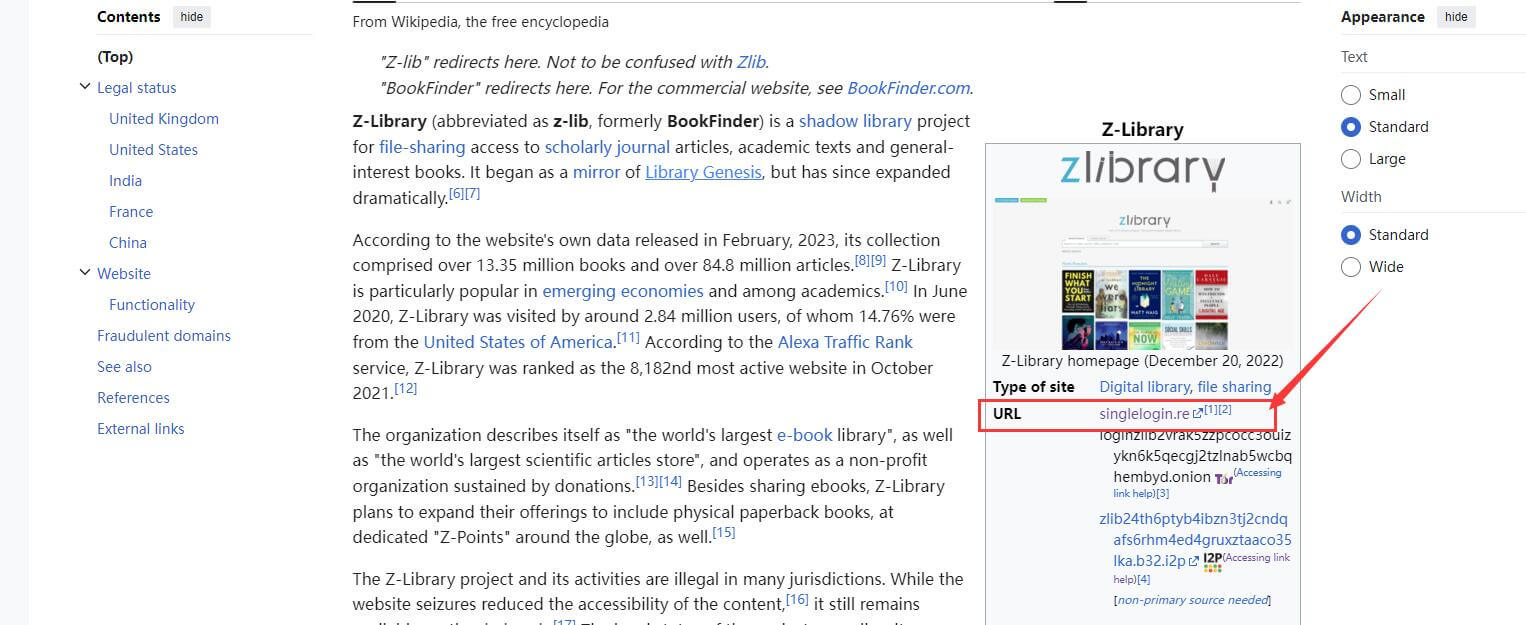The height and width of the screenshot is (625, 1526).
Task: Click the Z-Library logo image in the infobox
Action: [x=1142, y=170]
